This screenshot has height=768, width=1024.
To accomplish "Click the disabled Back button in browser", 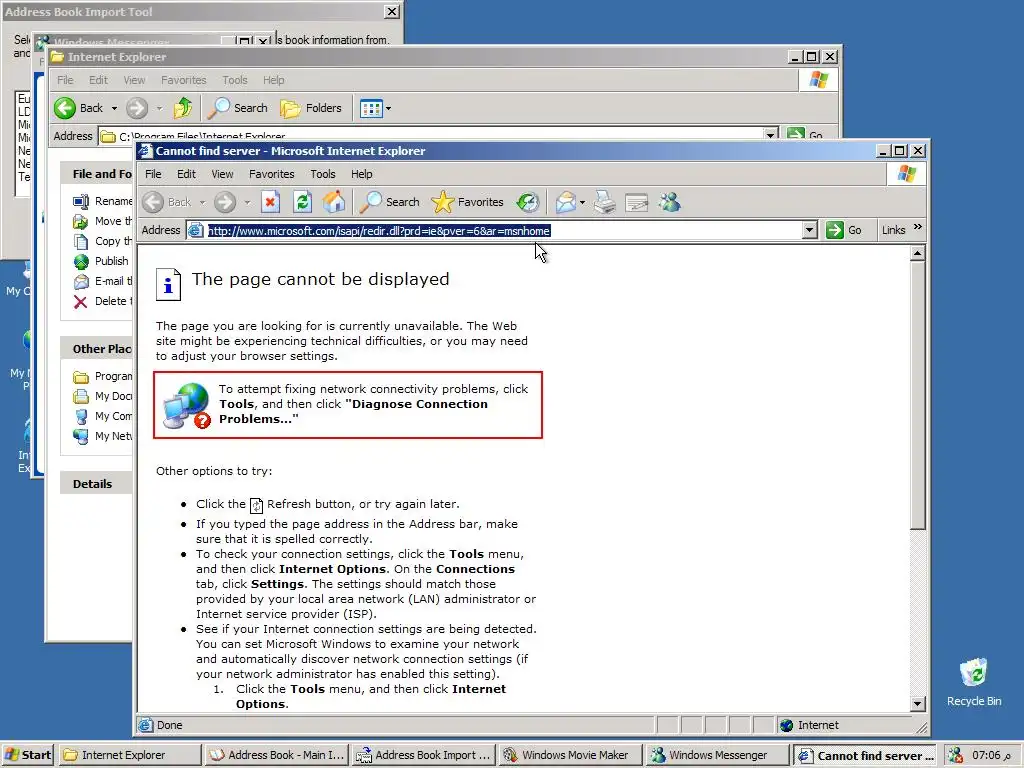I will pyautogui.click(x=167, y=202).
